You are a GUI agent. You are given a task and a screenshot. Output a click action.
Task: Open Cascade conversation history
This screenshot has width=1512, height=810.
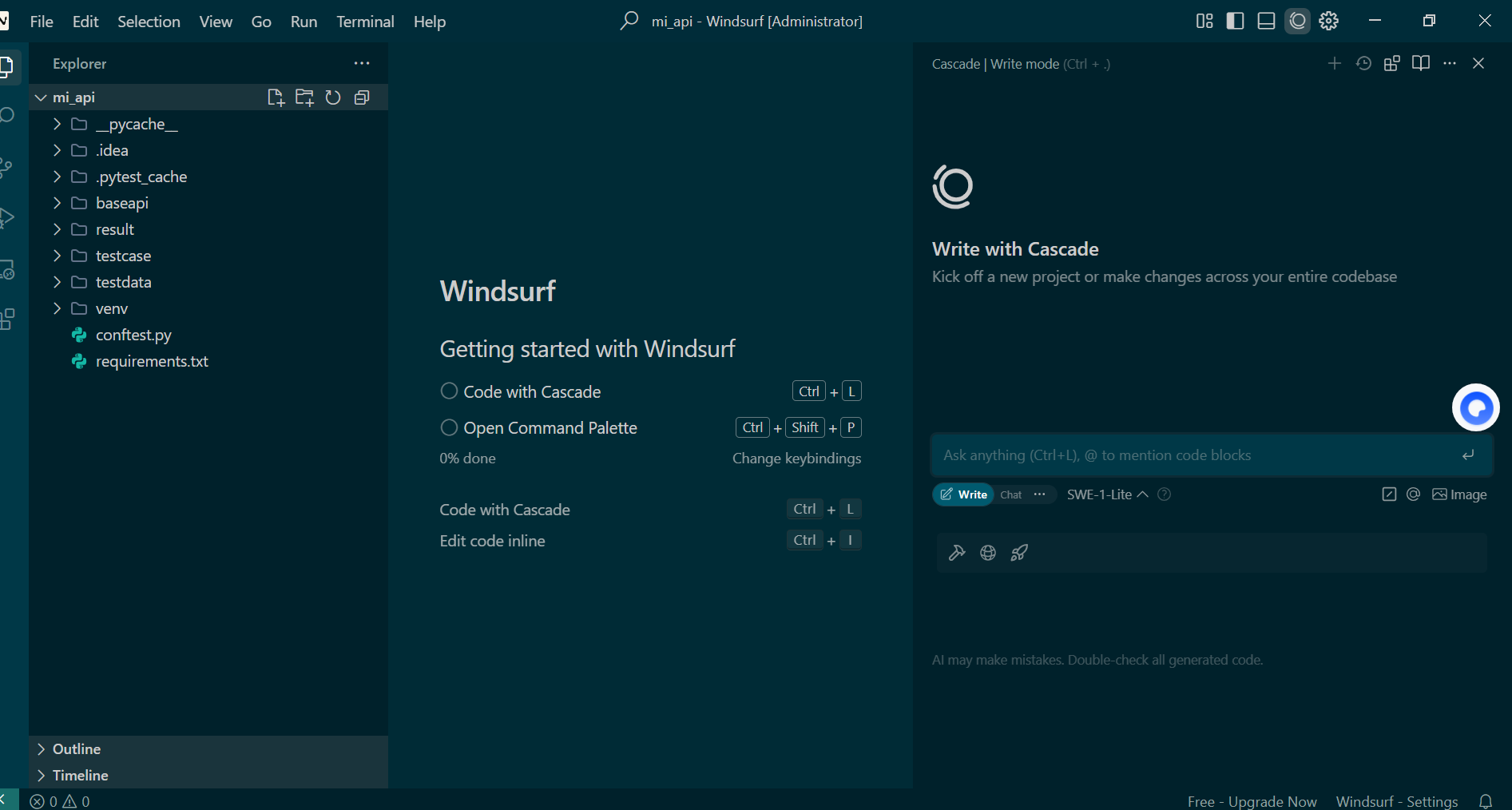click(1363, 63)
